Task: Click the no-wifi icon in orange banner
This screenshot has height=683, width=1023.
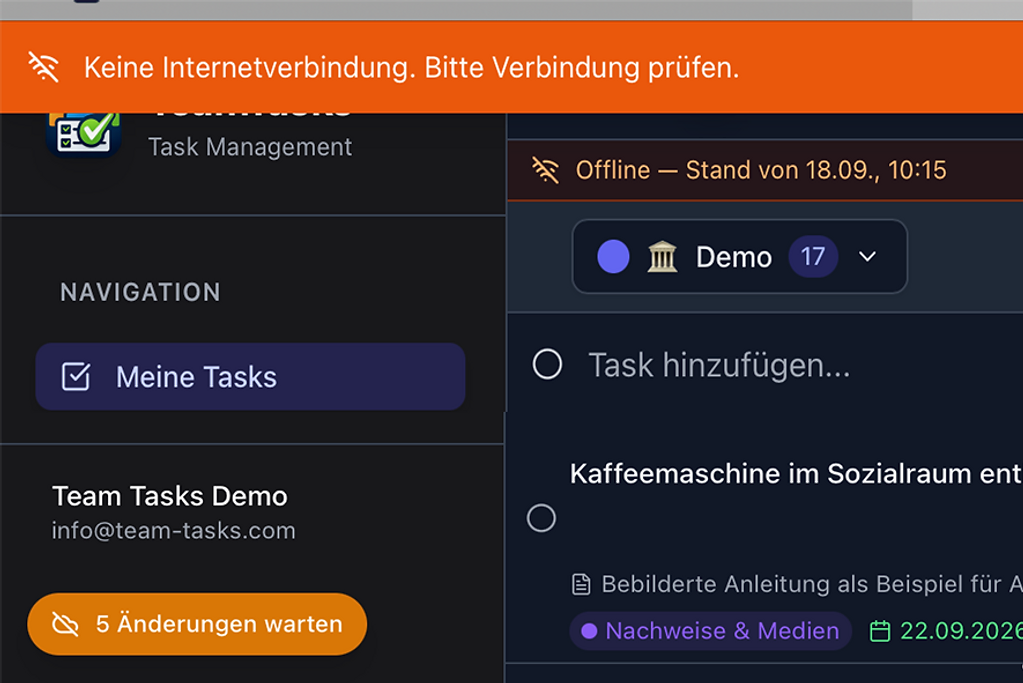Action: [x=44, y=67]
